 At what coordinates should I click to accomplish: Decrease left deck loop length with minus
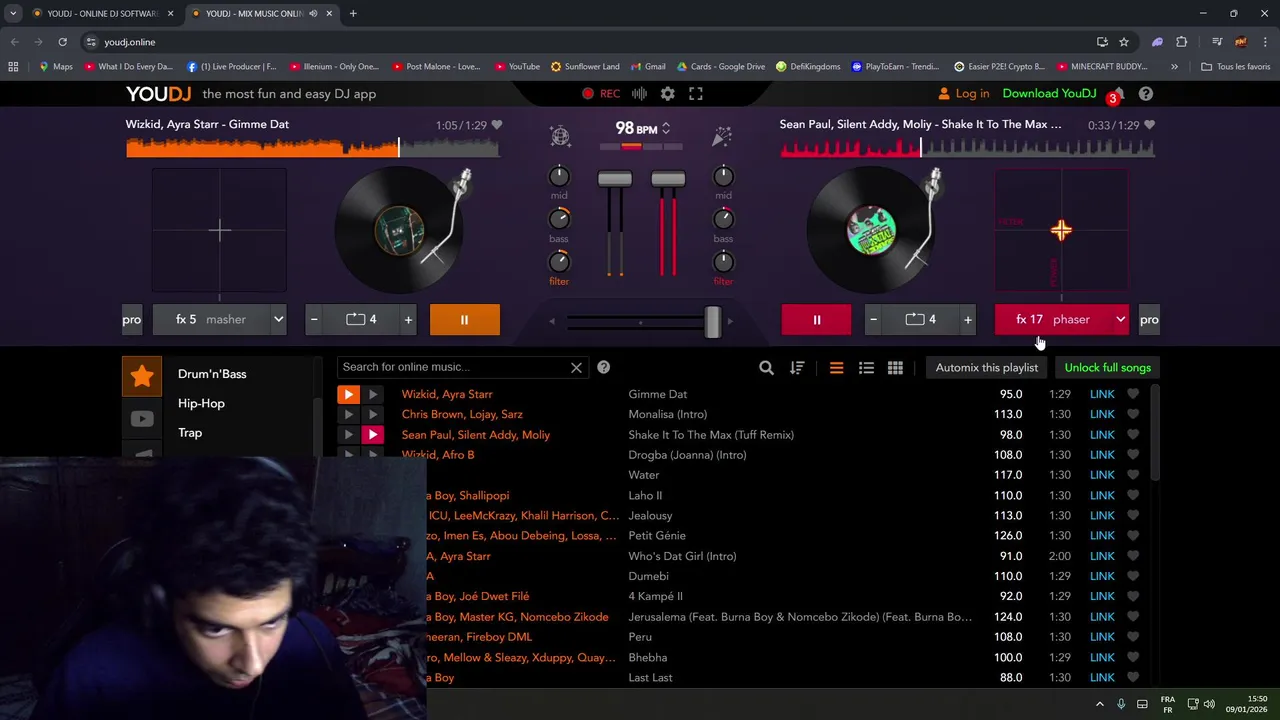pos(314,319)
